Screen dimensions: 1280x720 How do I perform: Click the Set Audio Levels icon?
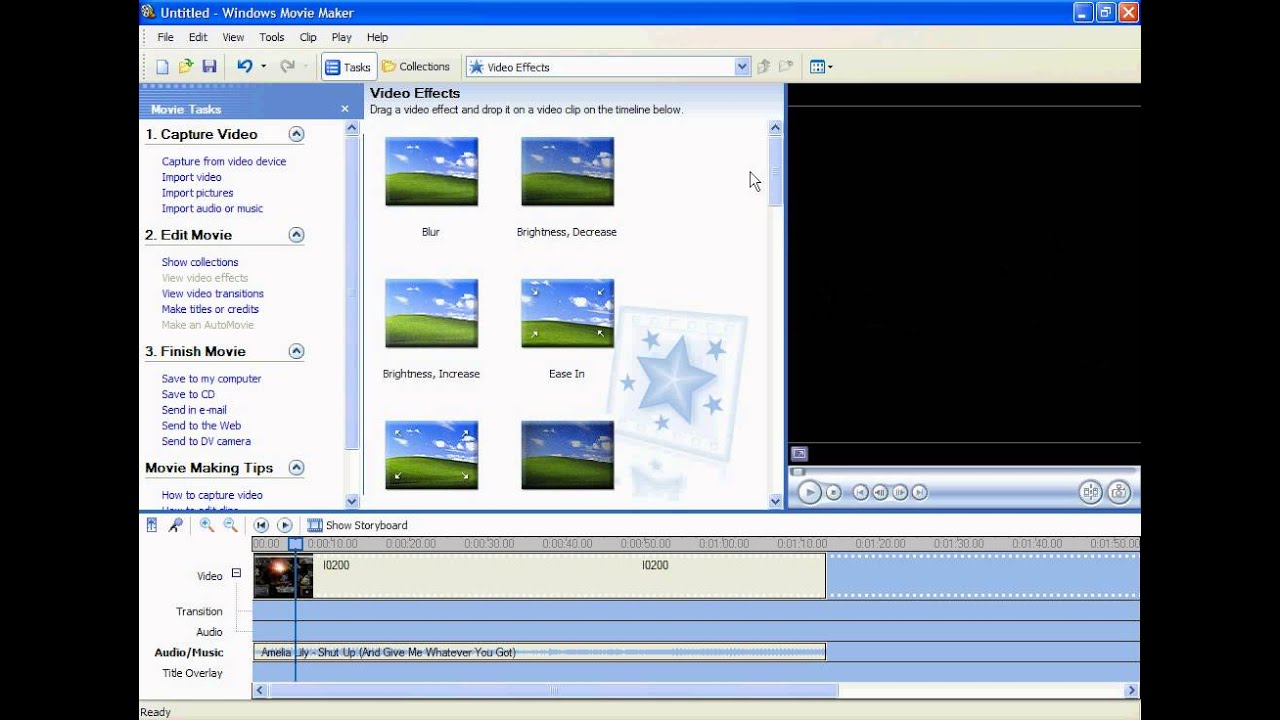pos(151,525)
